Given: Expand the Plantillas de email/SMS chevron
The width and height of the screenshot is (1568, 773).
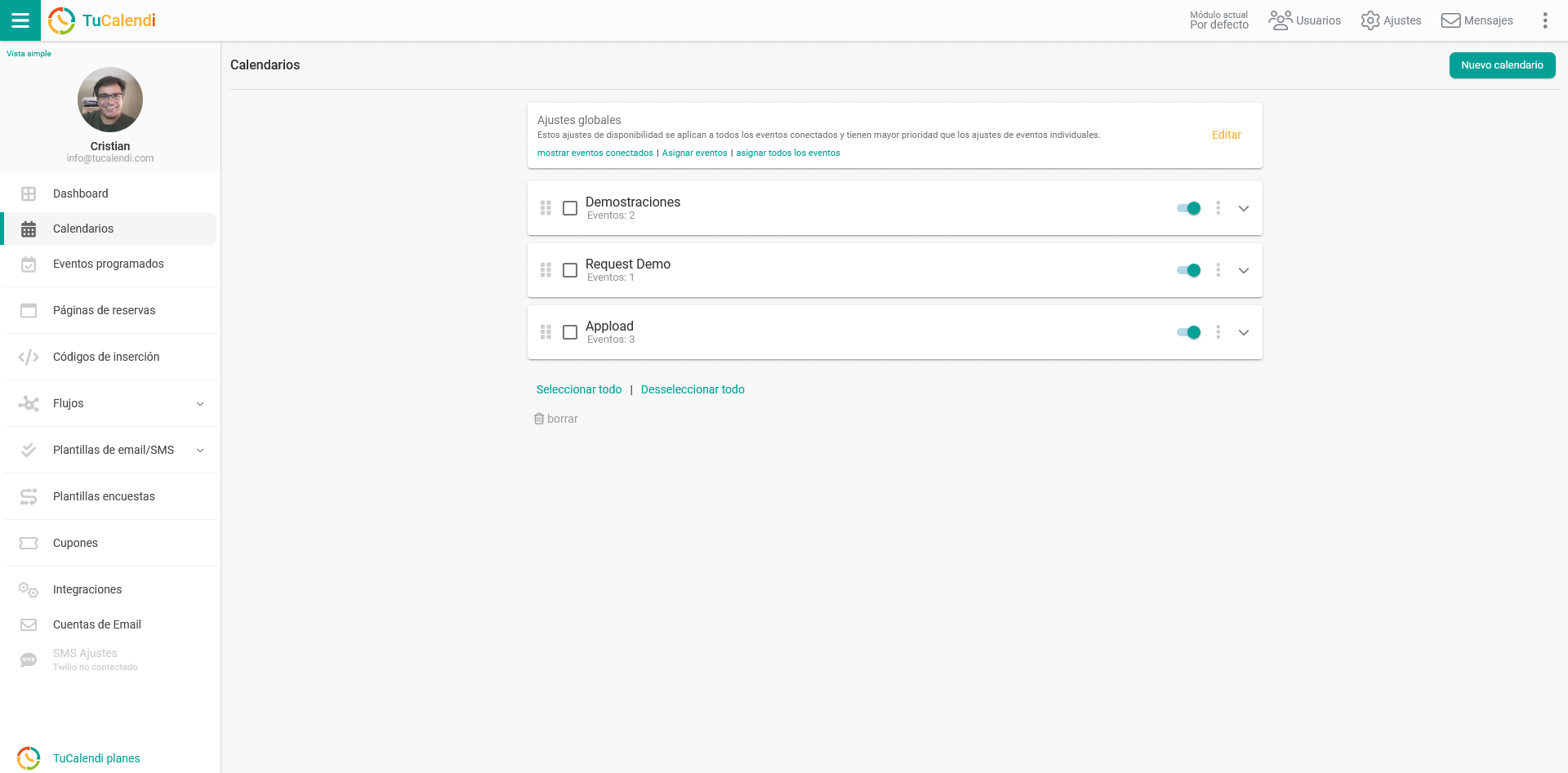Looking at the screenshot, I should click(200, 450).
